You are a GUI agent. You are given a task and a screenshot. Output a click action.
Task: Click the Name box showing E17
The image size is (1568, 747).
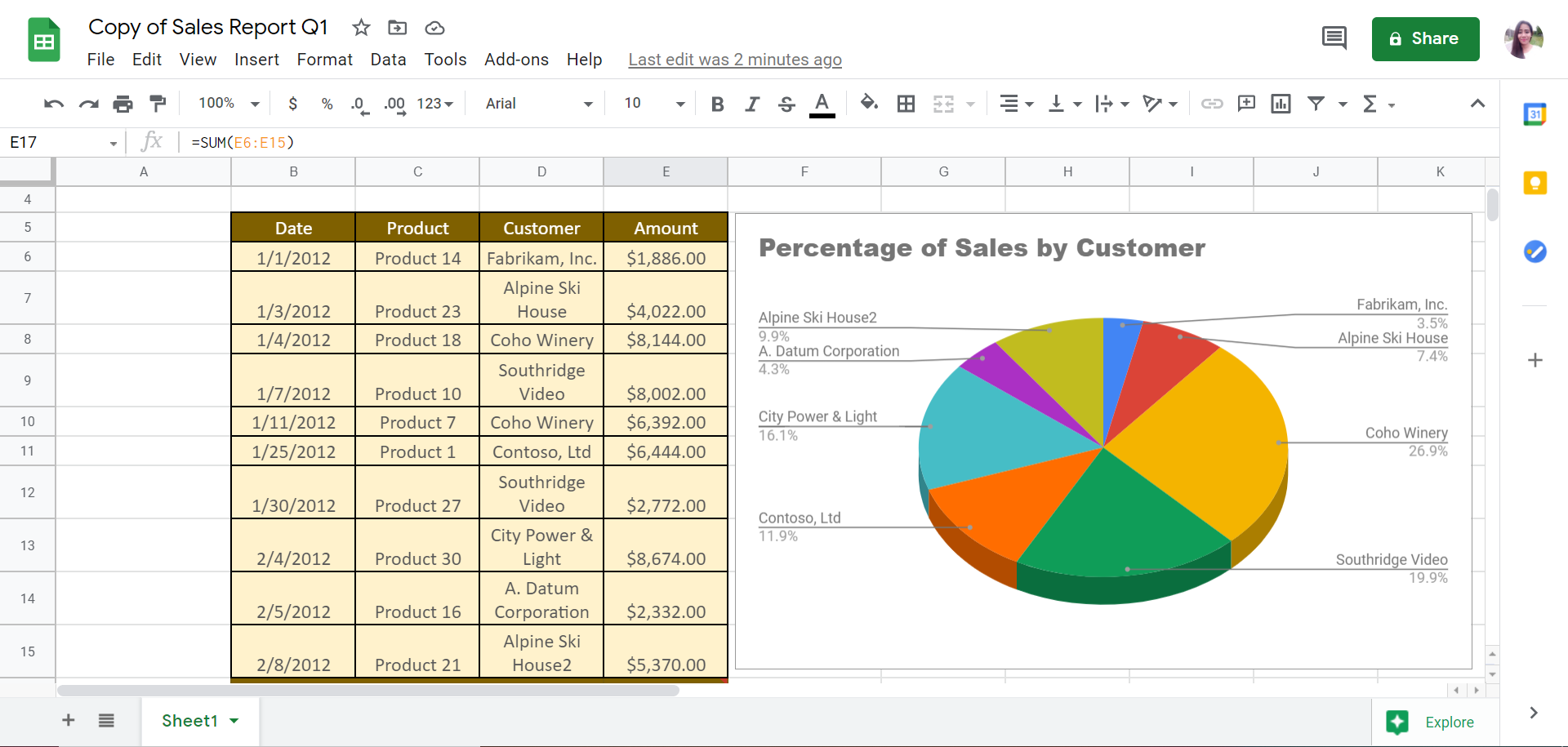62,143
